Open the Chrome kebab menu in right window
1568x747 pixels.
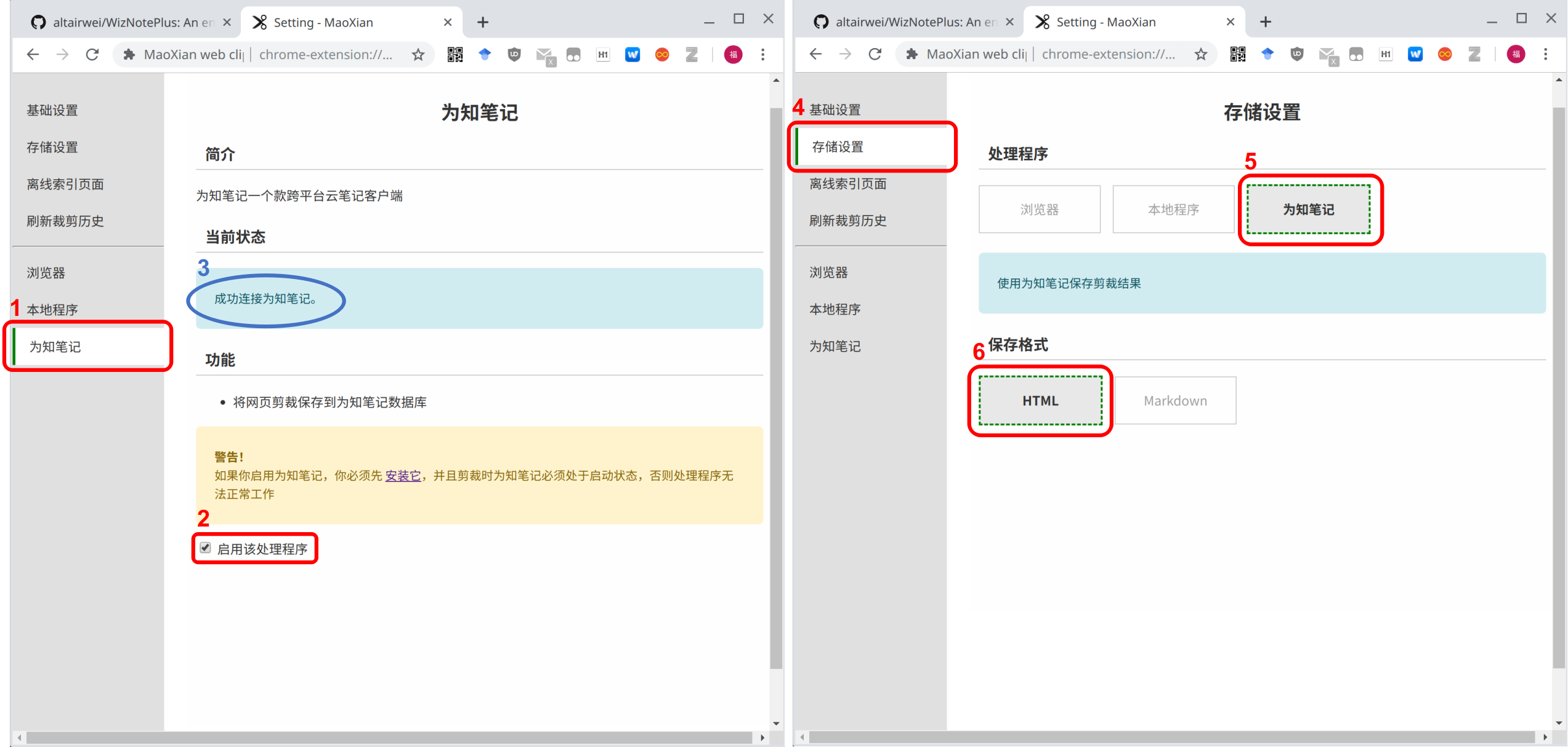(x=1546, y=54)
